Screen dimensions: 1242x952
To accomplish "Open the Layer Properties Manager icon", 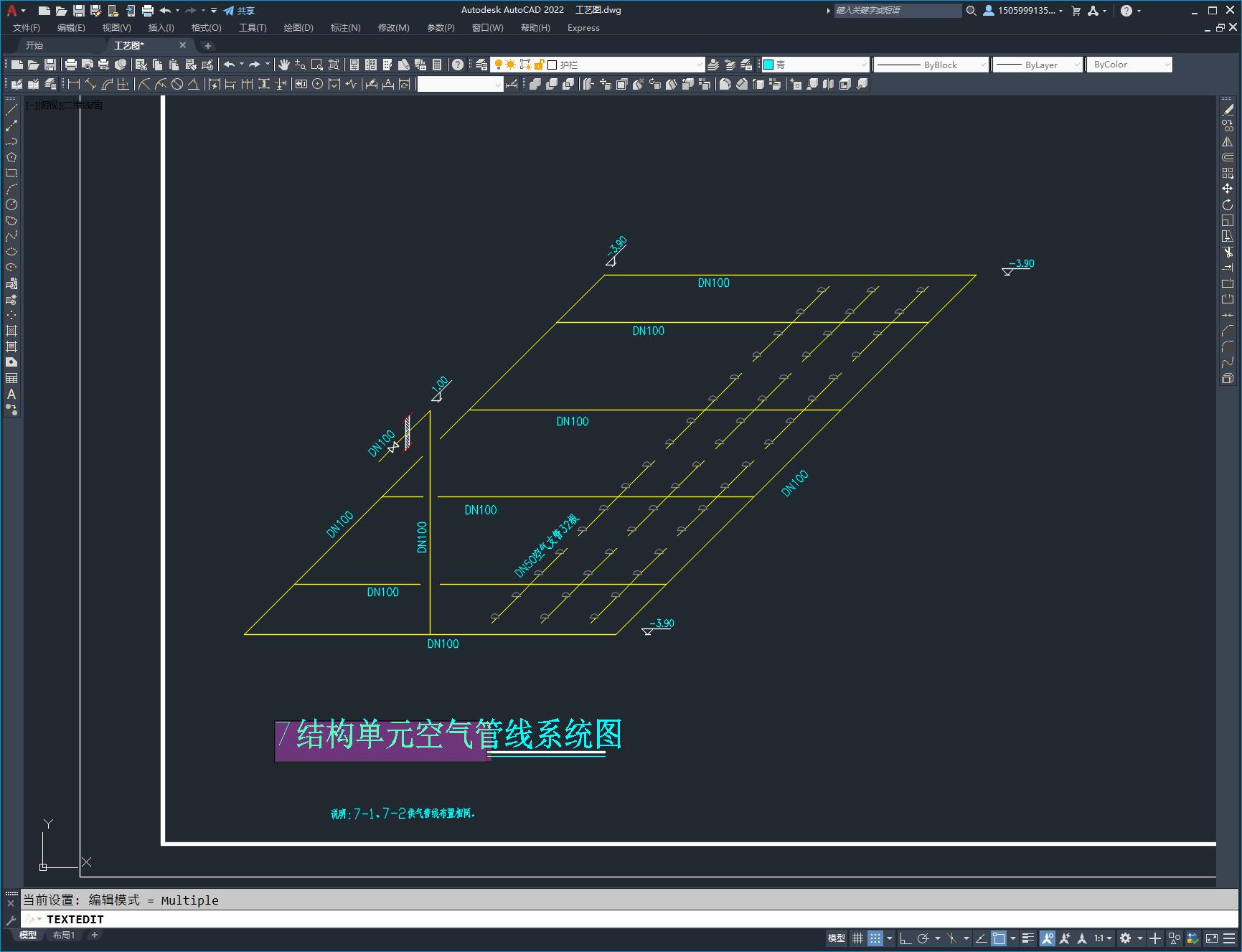I will pyautogui.click(x=481, y=65).
